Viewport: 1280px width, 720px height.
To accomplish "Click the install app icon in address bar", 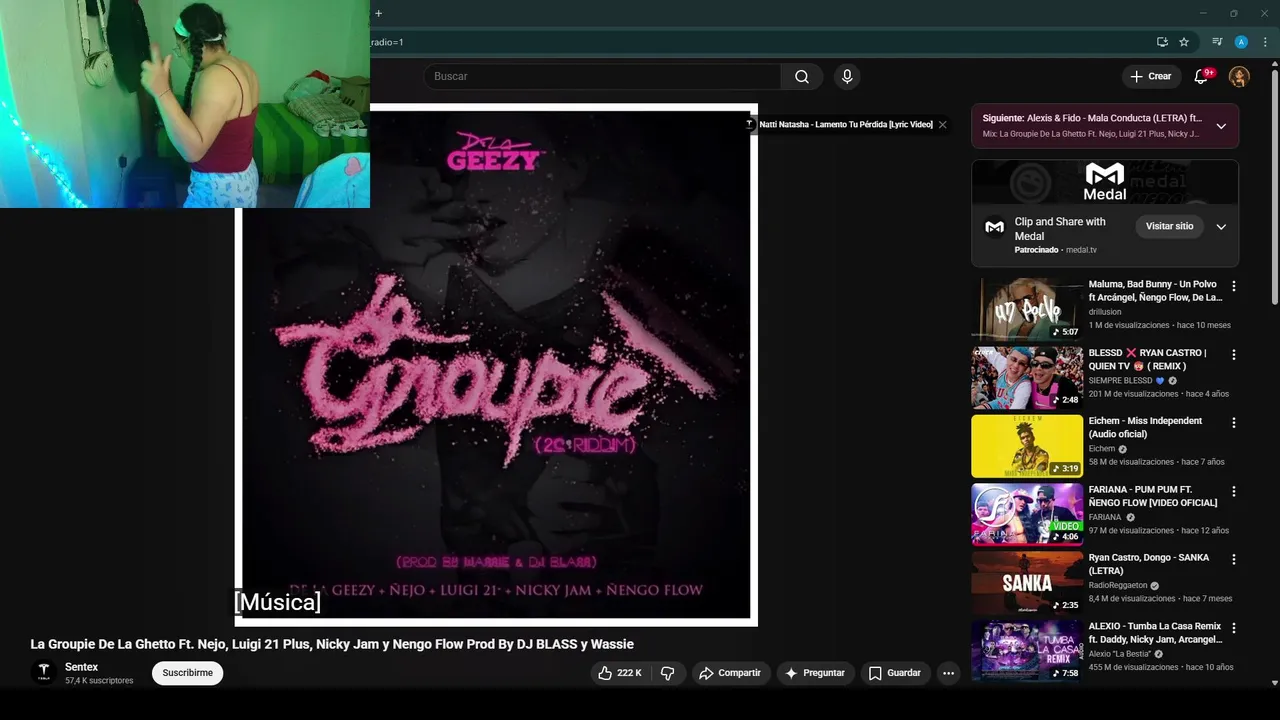I will pyautogui.click(x=1162, y=42).
